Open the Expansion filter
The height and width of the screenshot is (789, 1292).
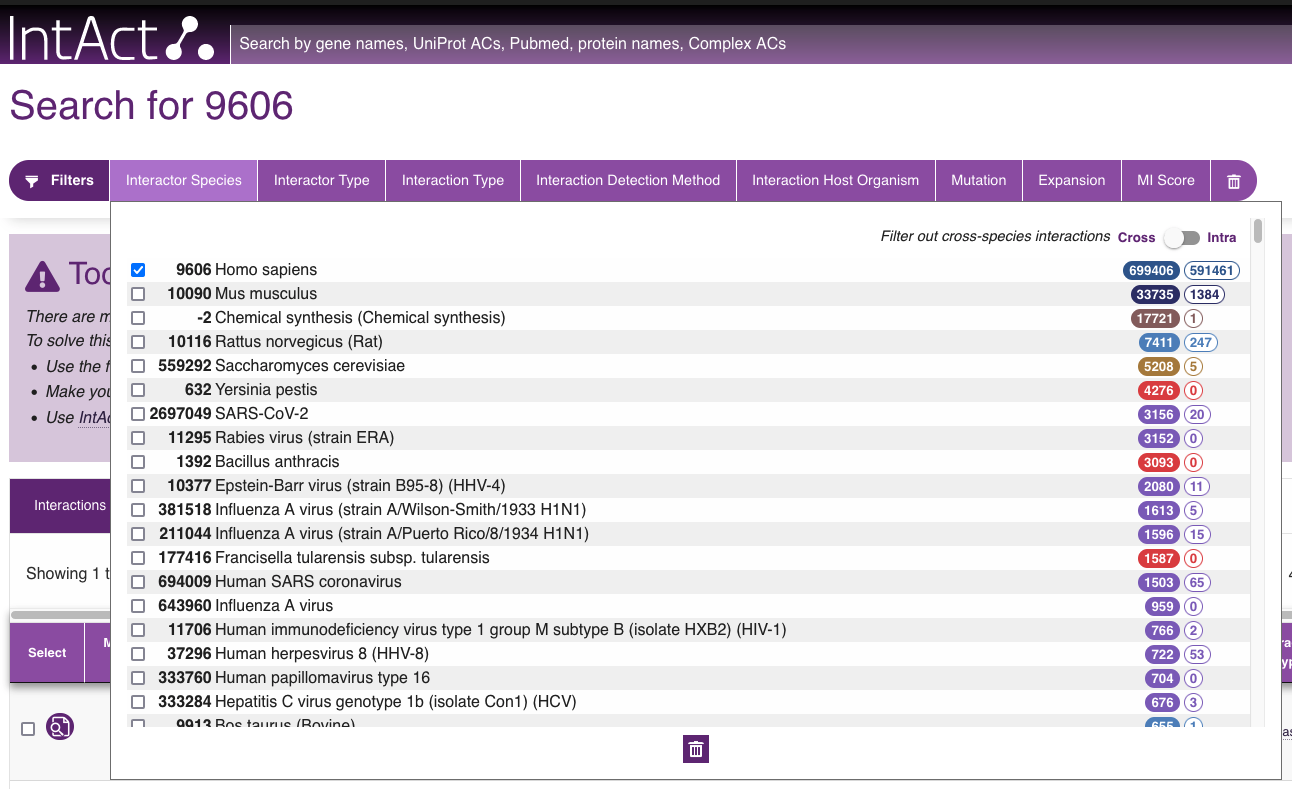pyautogui.click(x=1072, y=180)
